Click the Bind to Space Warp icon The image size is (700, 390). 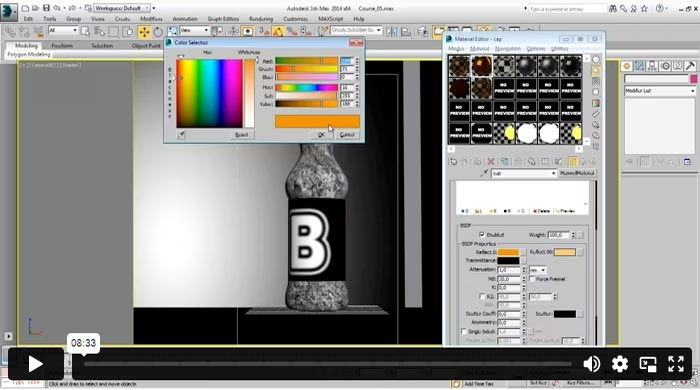[38, 32]
